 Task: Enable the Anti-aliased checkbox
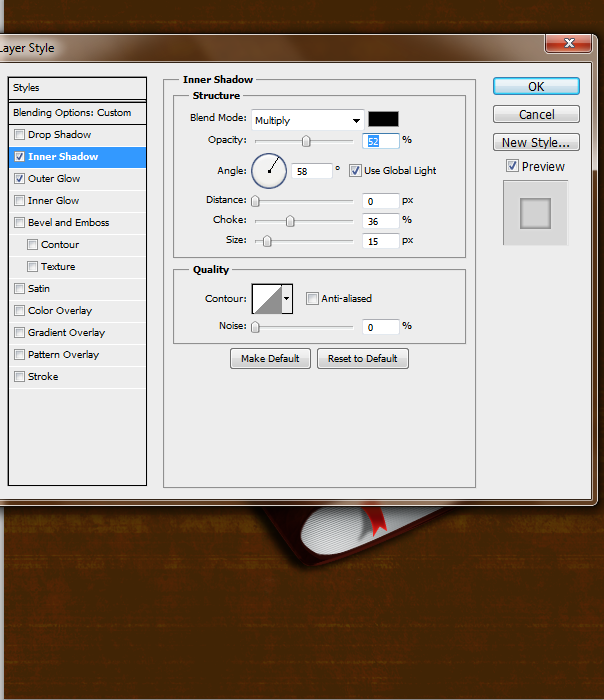tap(312, 298)
